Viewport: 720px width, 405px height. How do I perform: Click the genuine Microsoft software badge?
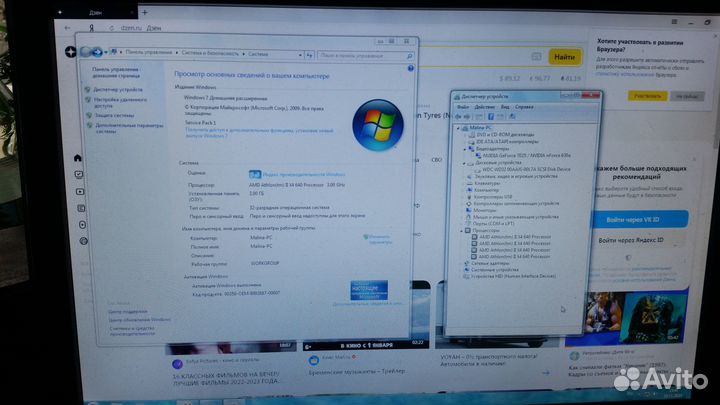369,290
